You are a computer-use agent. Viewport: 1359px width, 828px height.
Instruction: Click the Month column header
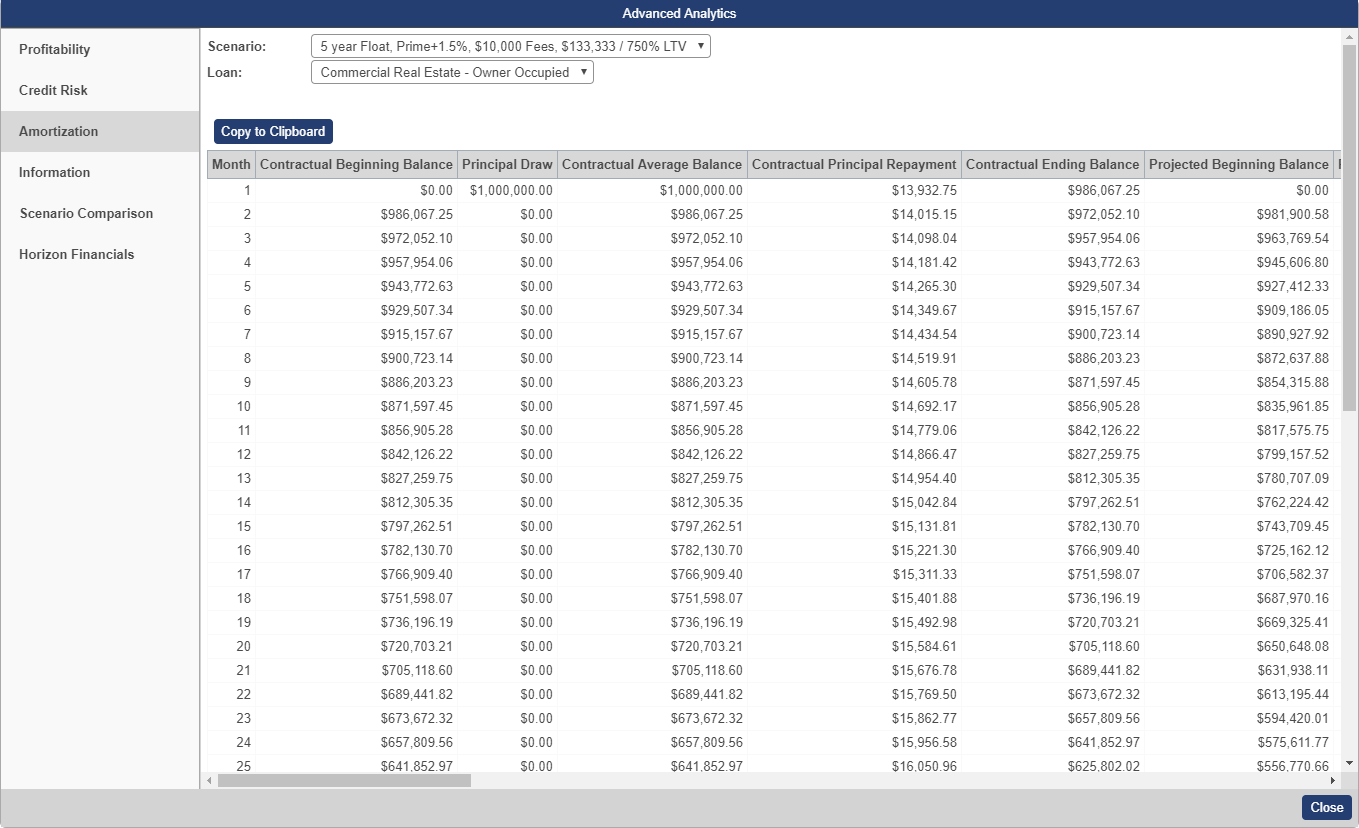(x=231, y=164)
